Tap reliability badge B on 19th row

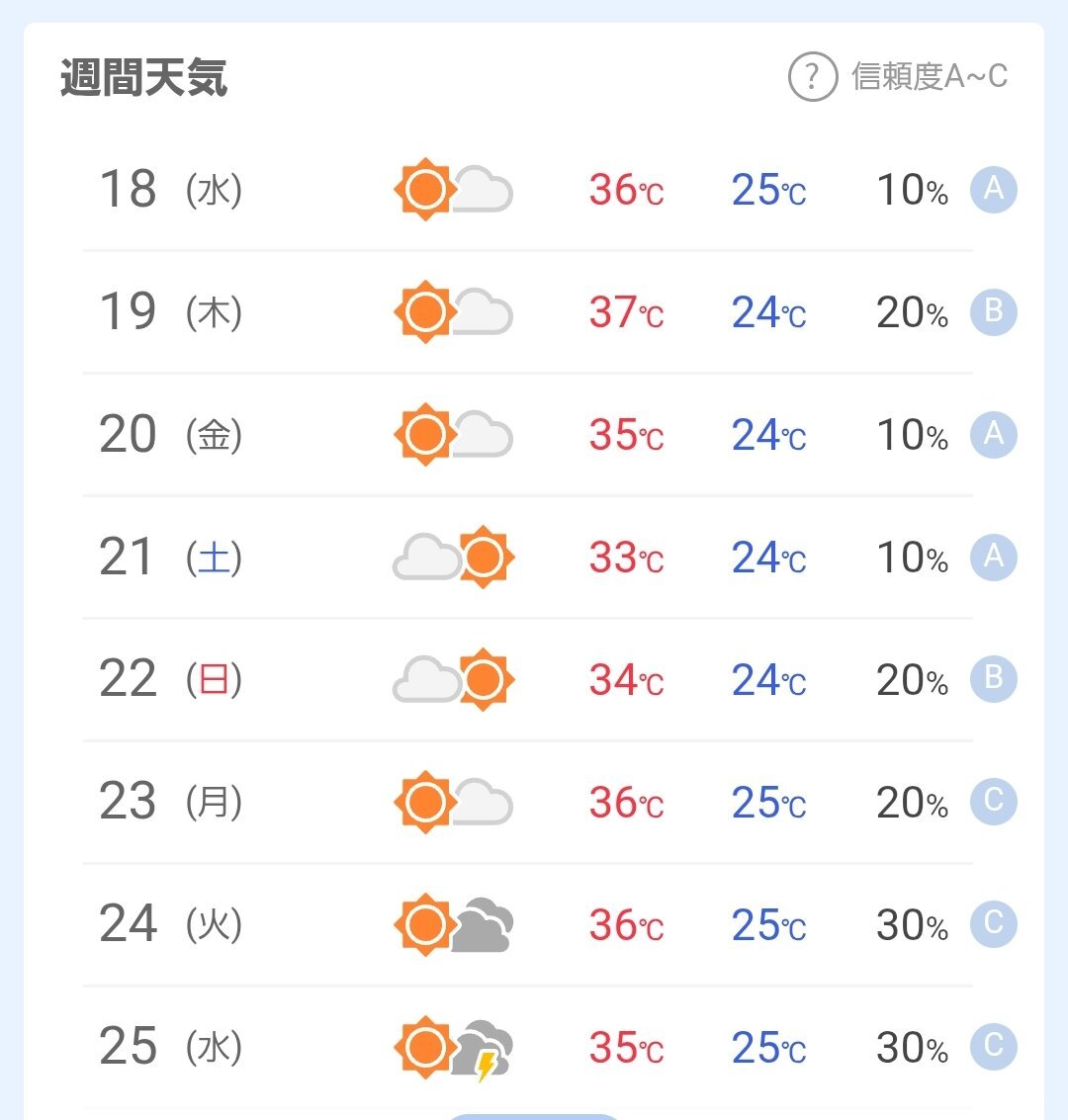(993, 312)
